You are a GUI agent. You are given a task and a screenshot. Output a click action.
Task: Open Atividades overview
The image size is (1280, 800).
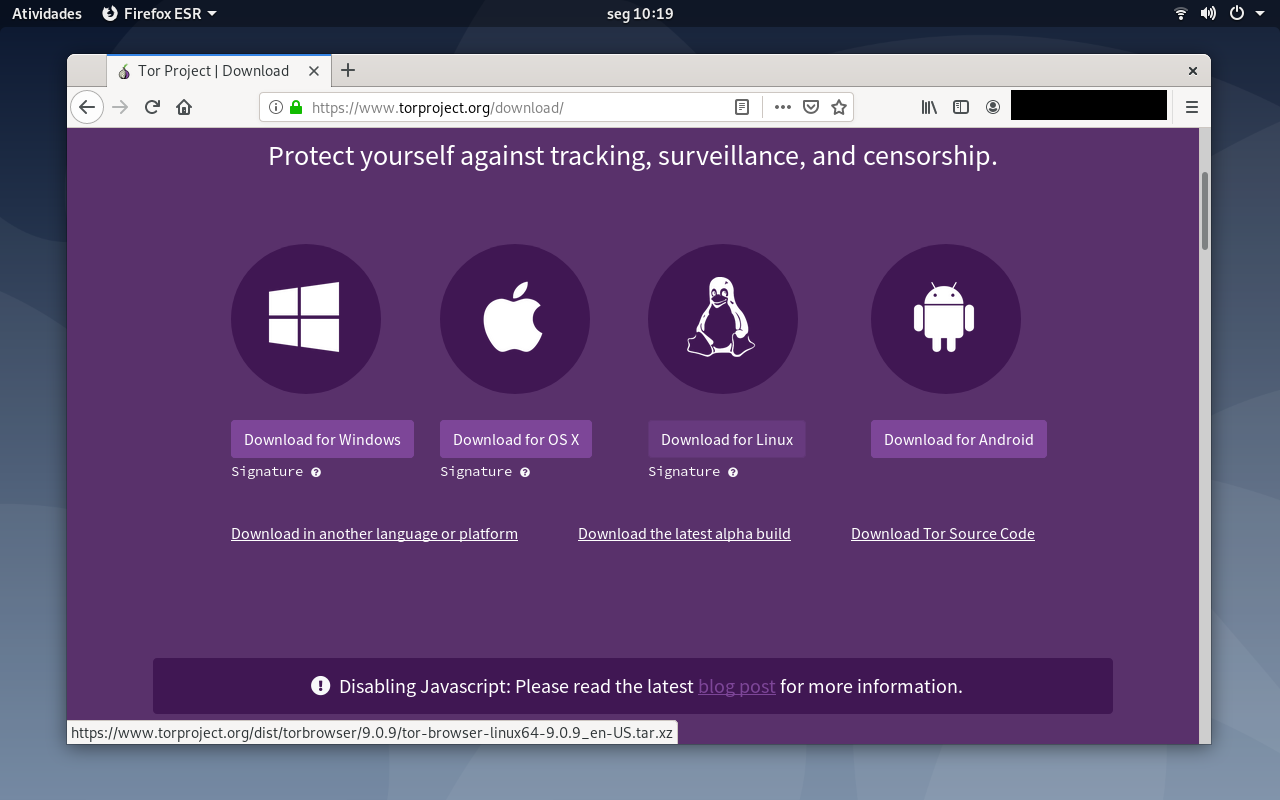click(47, 14)
